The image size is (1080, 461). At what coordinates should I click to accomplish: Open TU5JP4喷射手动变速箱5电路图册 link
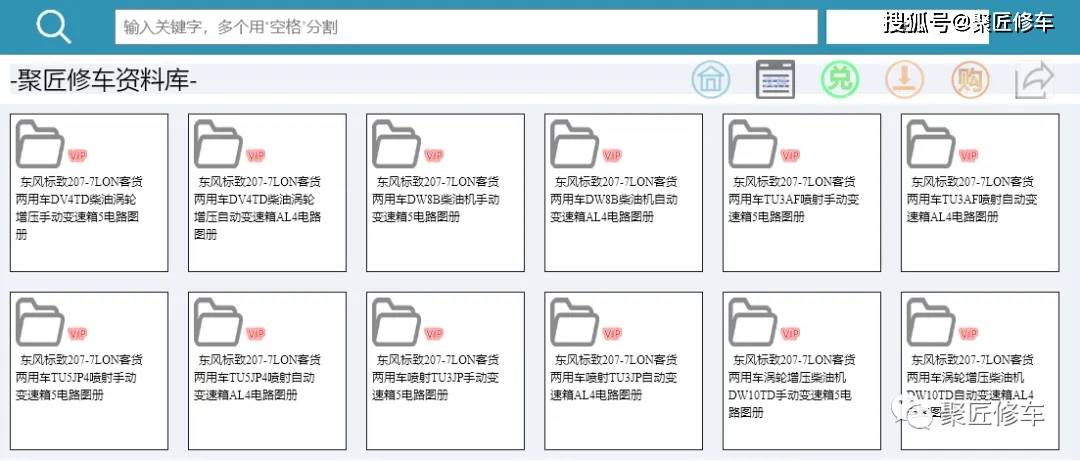[89, 371]
